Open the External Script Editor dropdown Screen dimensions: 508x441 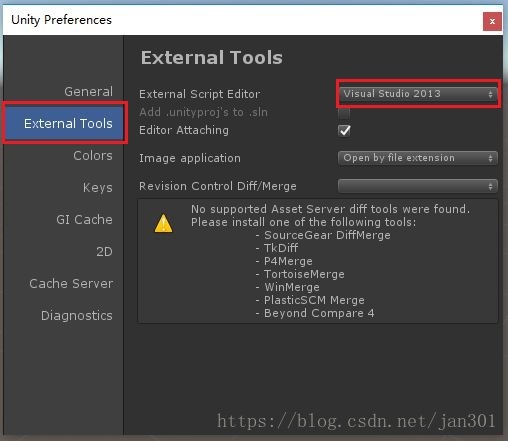coord(418,94)
